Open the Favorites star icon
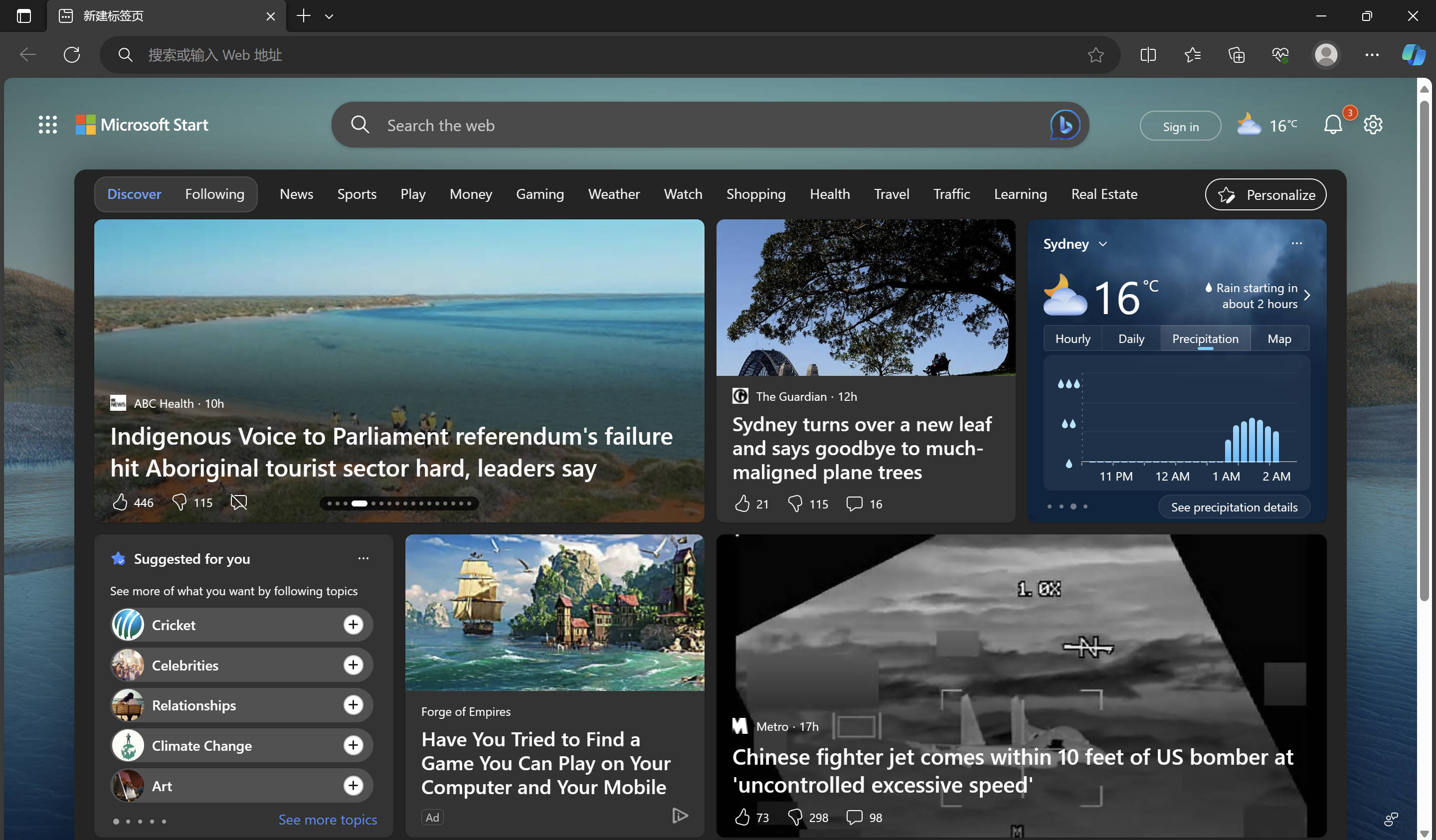This screenshot has height=840, width=1436. [1192, 55]
